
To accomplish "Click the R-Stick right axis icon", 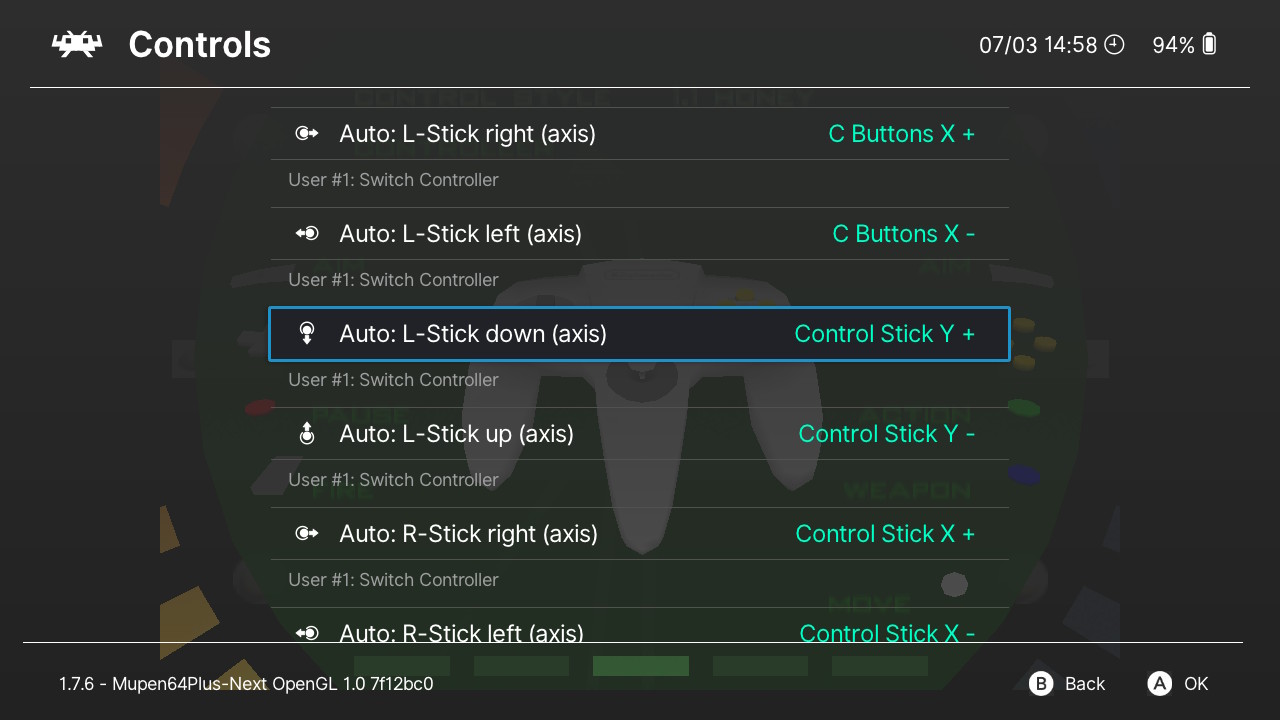I will [x=307, y=534].
